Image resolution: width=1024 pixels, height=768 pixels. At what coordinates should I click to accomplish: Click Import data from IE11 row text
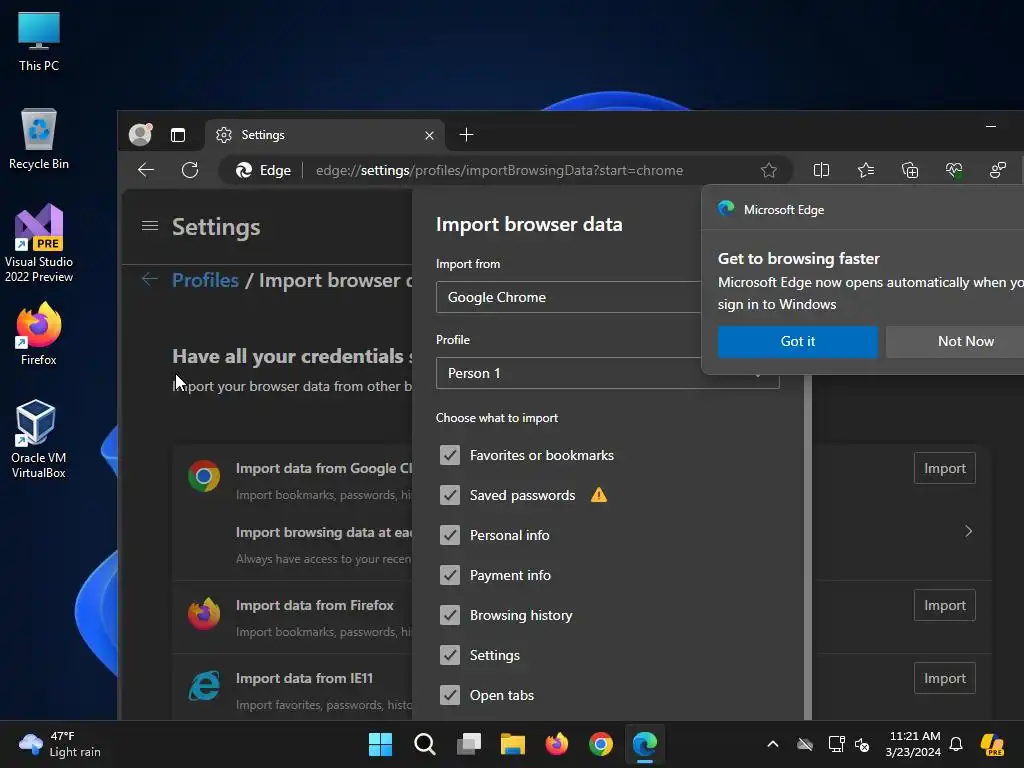click(304, 679)
